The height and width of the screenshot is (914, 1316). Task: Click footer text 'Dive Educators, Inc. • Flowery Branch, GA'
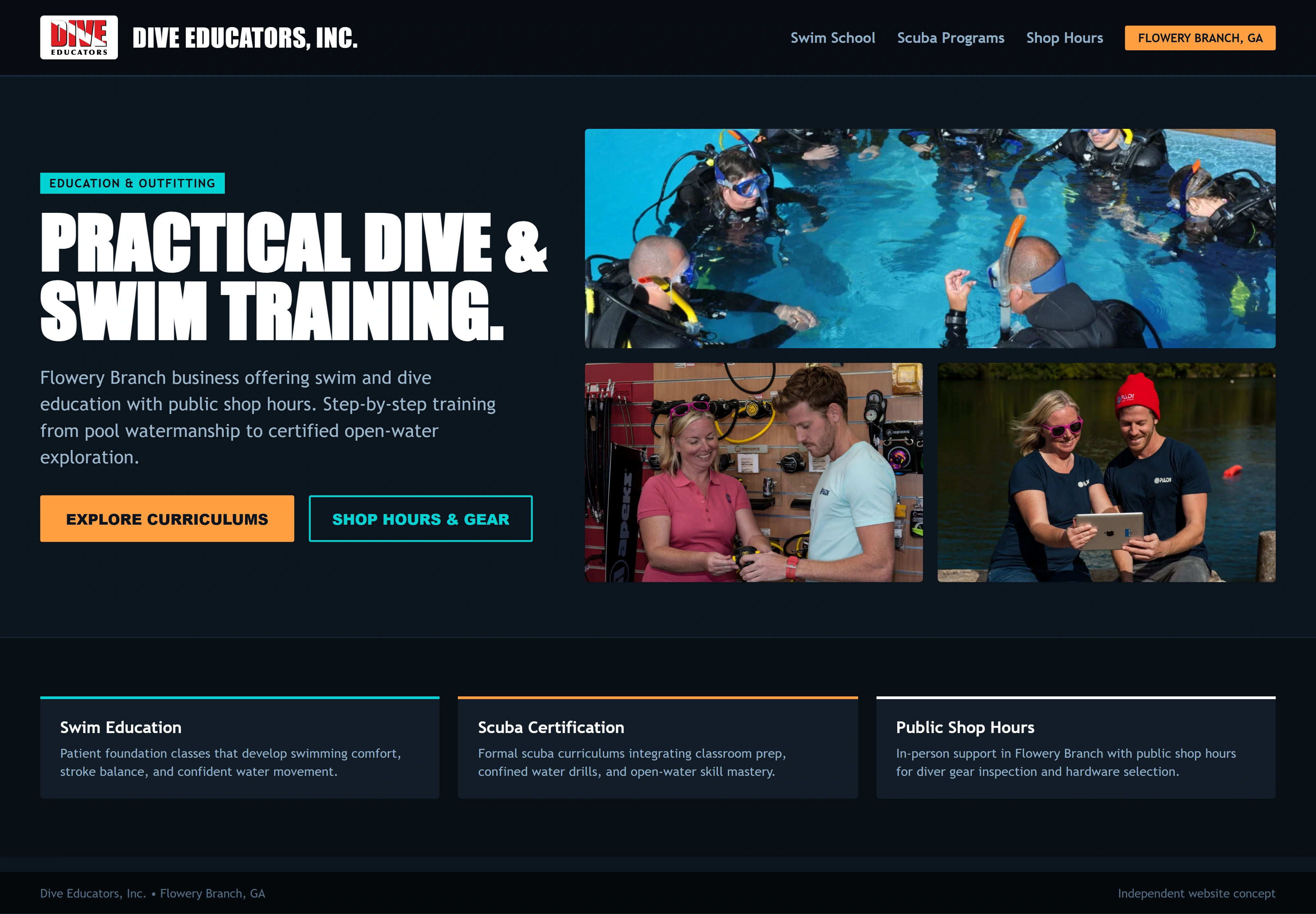coord(152,893)
